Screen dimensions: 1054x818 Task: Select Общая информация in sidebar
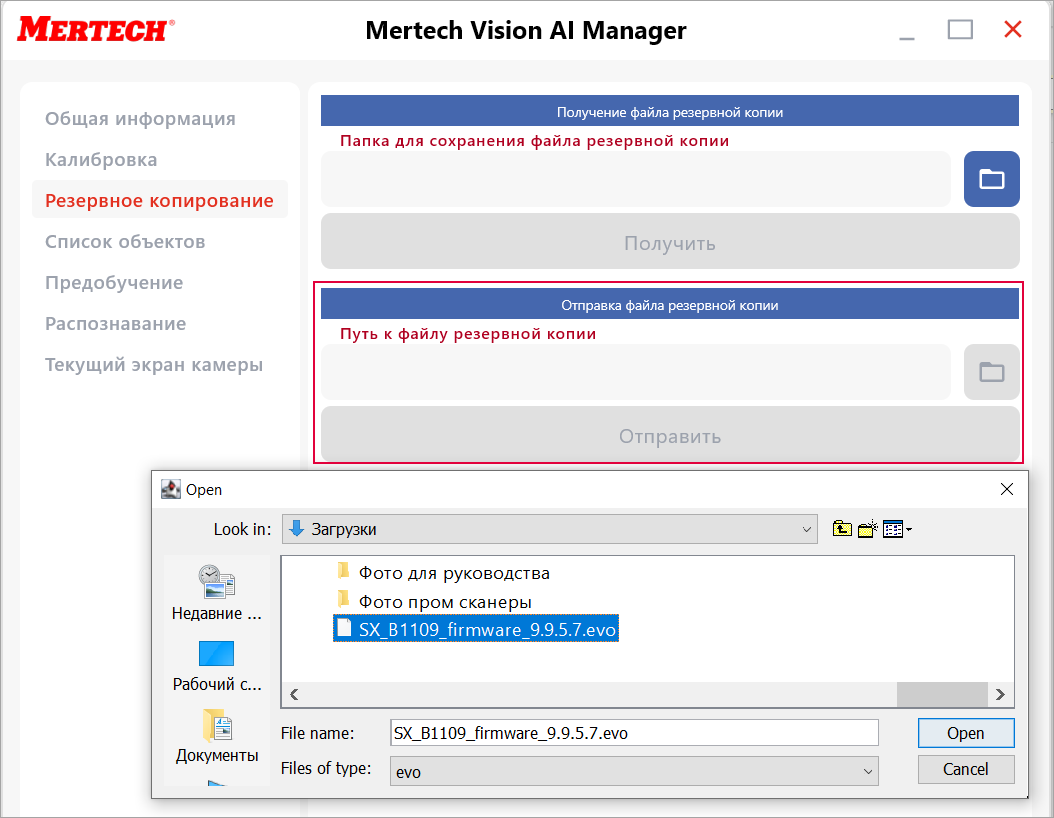tap(140, 119)
